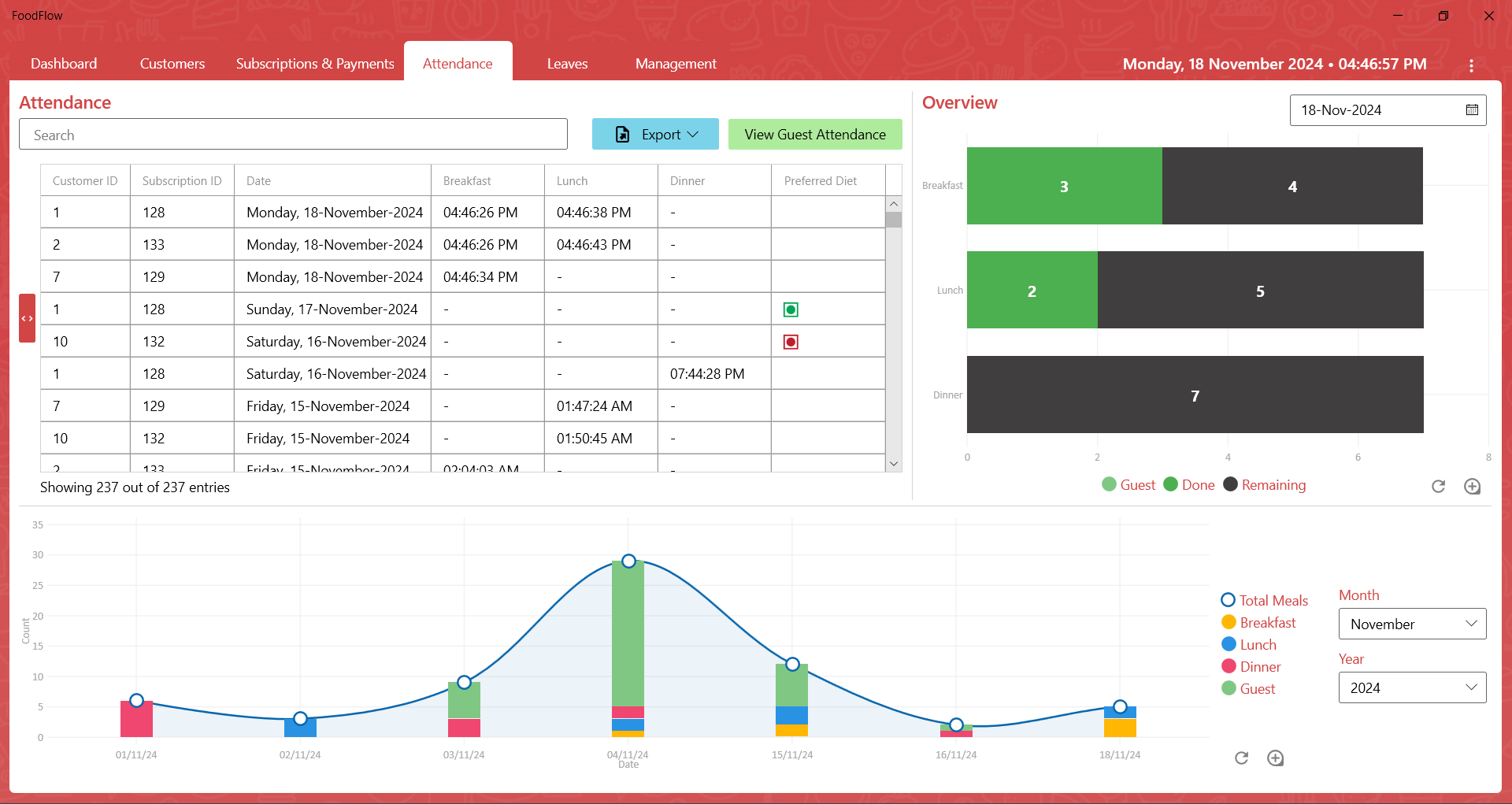
Task: Open the Month dropdown showing November
Action: click(1412, 624)
